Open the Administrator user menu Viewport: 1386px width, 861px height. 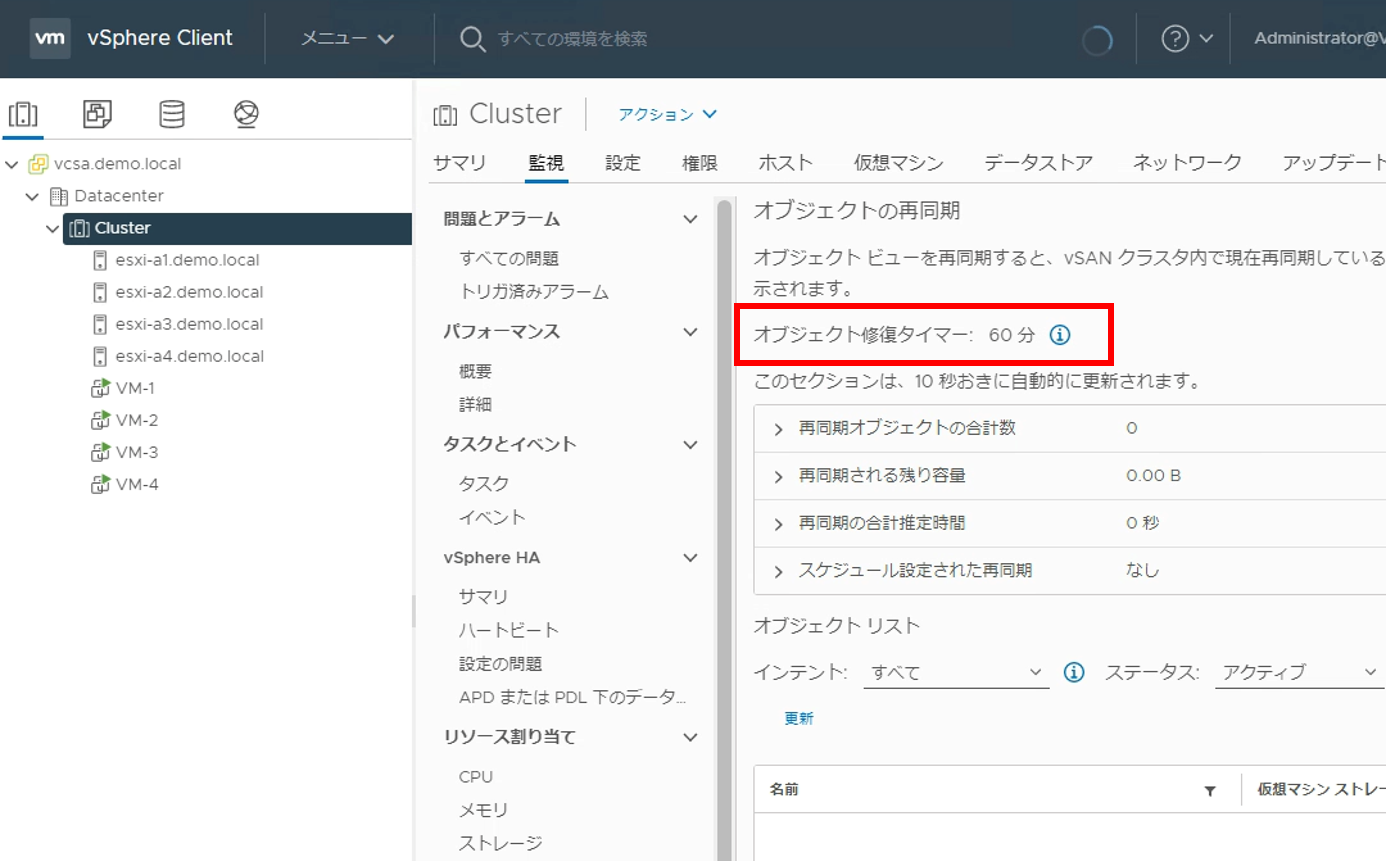coord(1320,38)
